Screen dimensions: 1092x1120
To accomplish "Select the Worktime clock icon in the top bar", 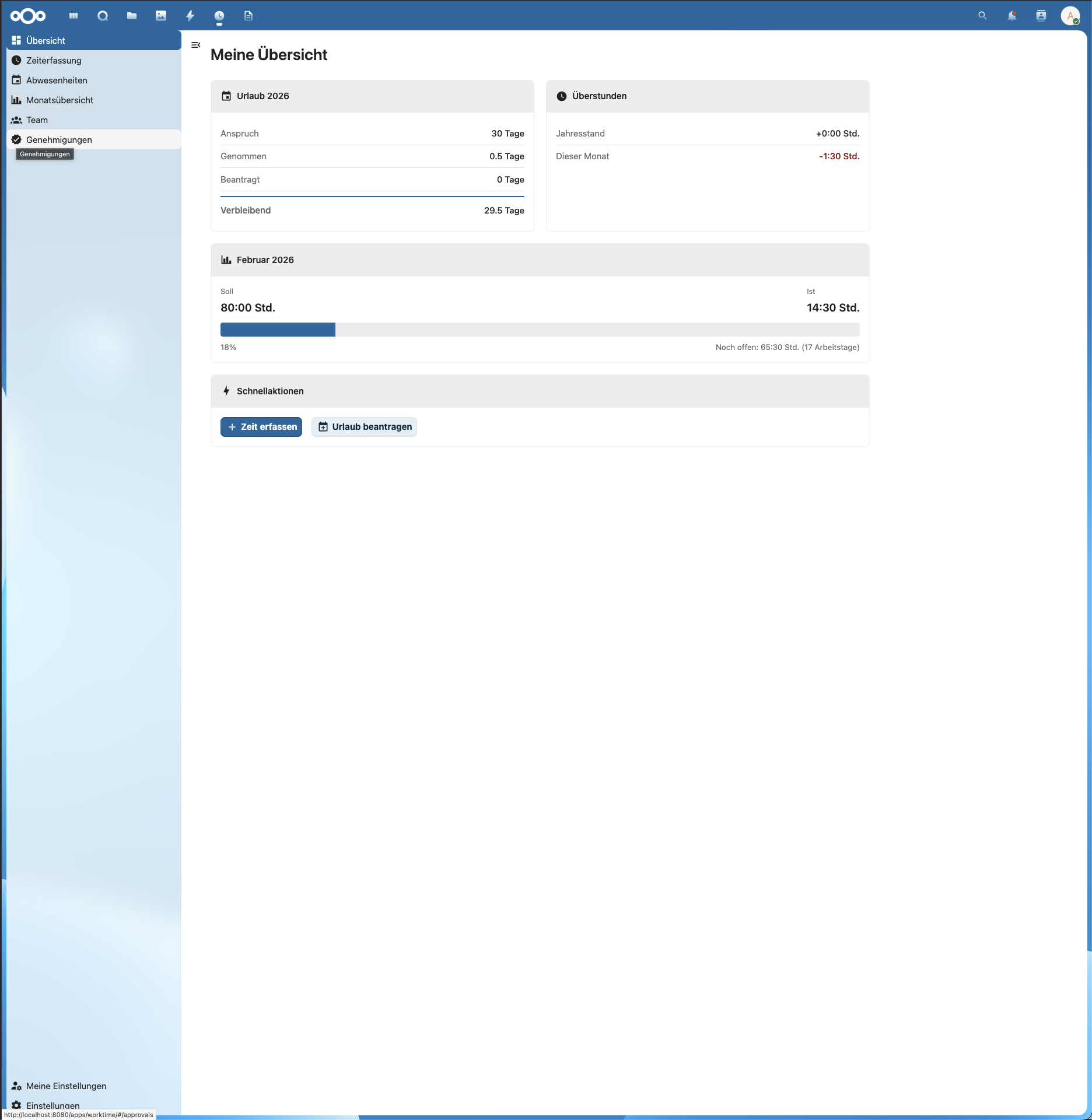I will [219, 16].
